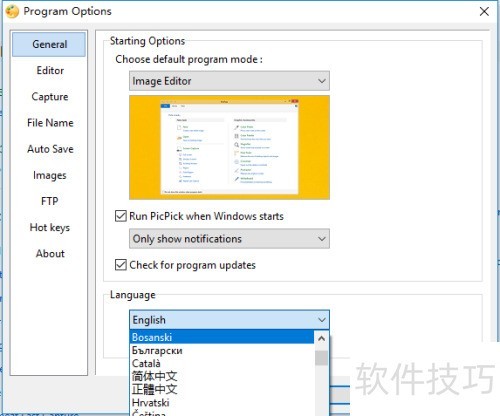Choose Bosanski from language list
The image size is (500, 416).
(x=222, y=337)
